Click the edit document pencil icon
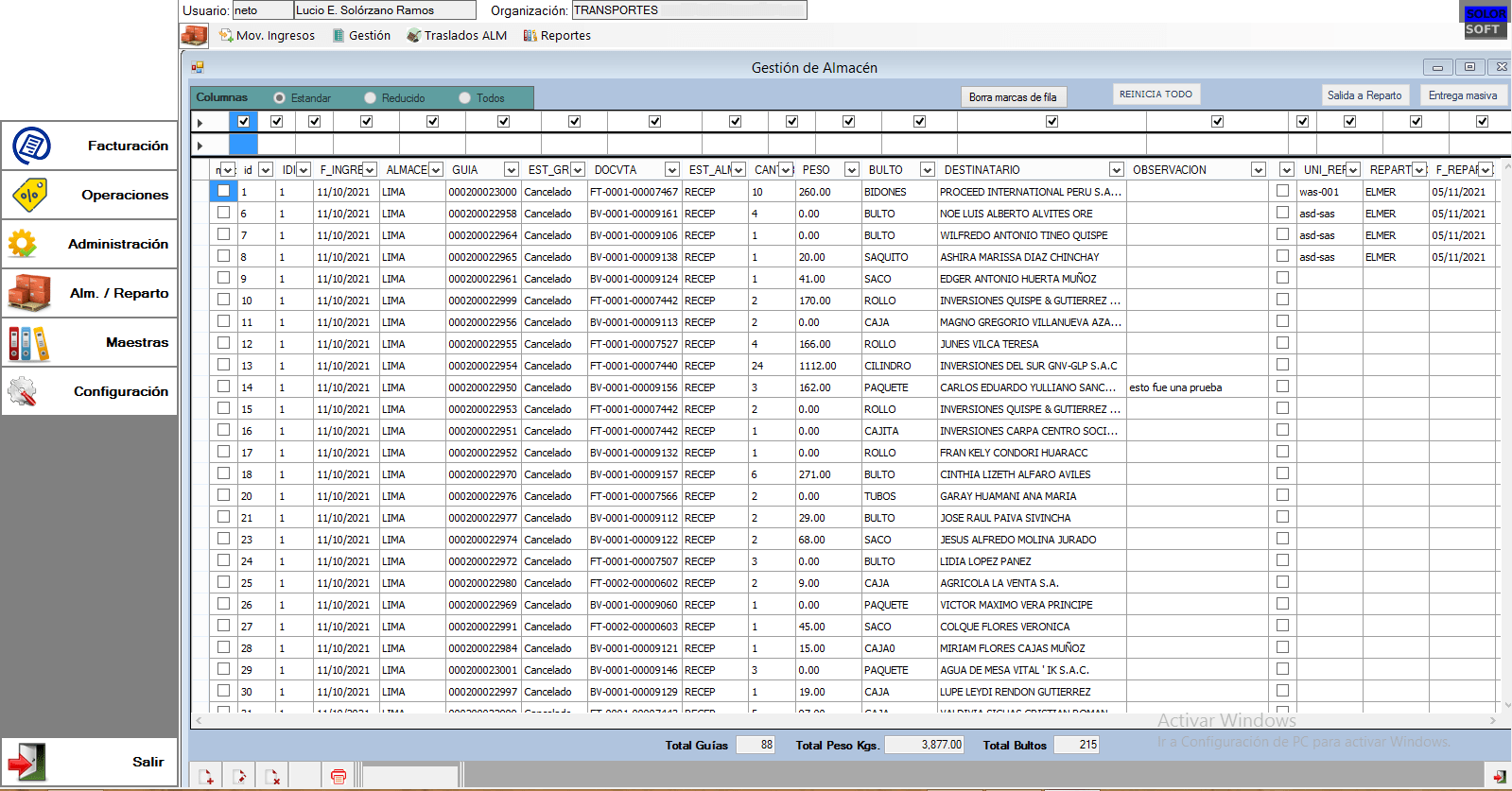The height and width of the screenshot is (791, 1512). click(239, 777)
